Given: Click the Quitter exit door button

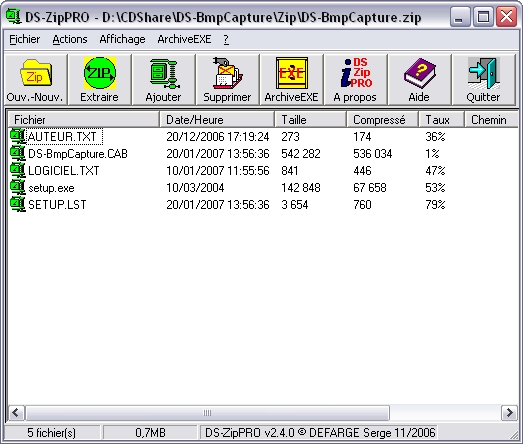Looking at the screenshot, I should 484,80.
